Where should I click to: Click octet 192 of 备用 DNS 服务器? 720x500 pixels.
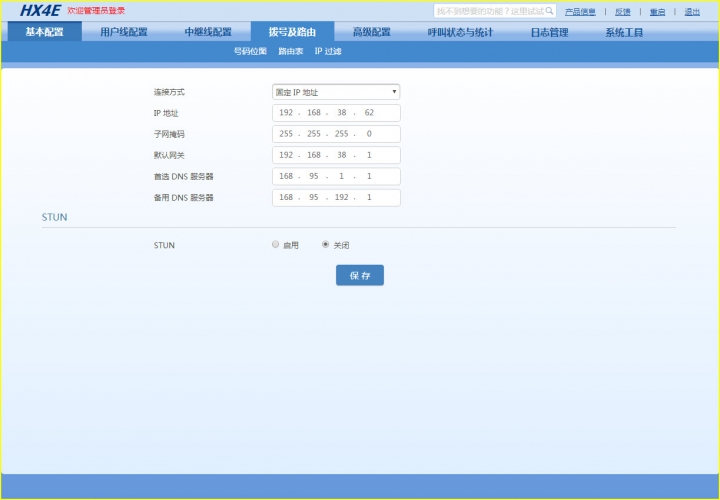[x=342, y=197]
